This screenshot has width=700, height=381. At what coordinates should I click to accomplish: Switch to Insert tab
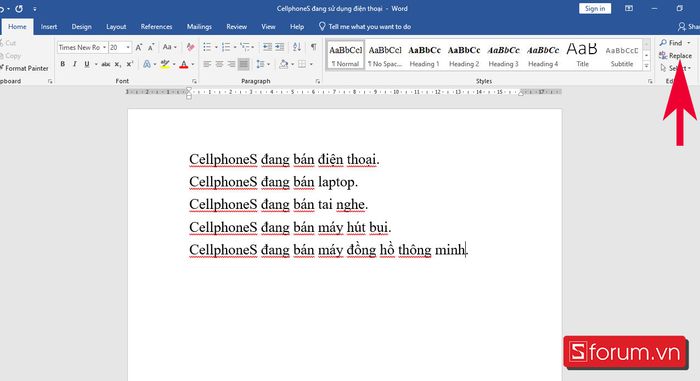[49, 27]
